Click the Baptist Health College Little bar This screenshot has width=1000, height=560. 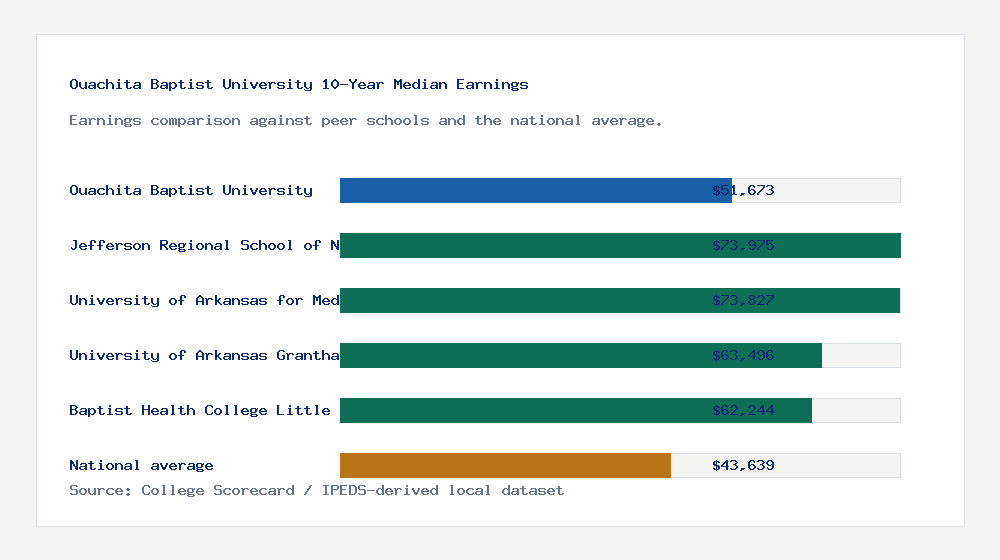click(576, 410)
